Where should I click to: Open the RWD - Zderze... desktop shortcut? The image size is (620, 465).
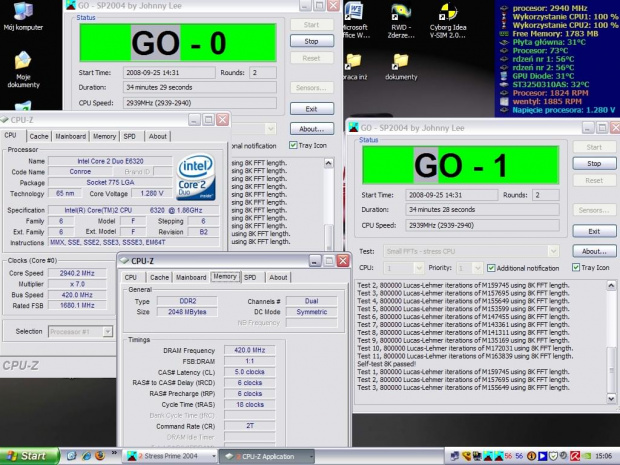click(x=401, y=20)
